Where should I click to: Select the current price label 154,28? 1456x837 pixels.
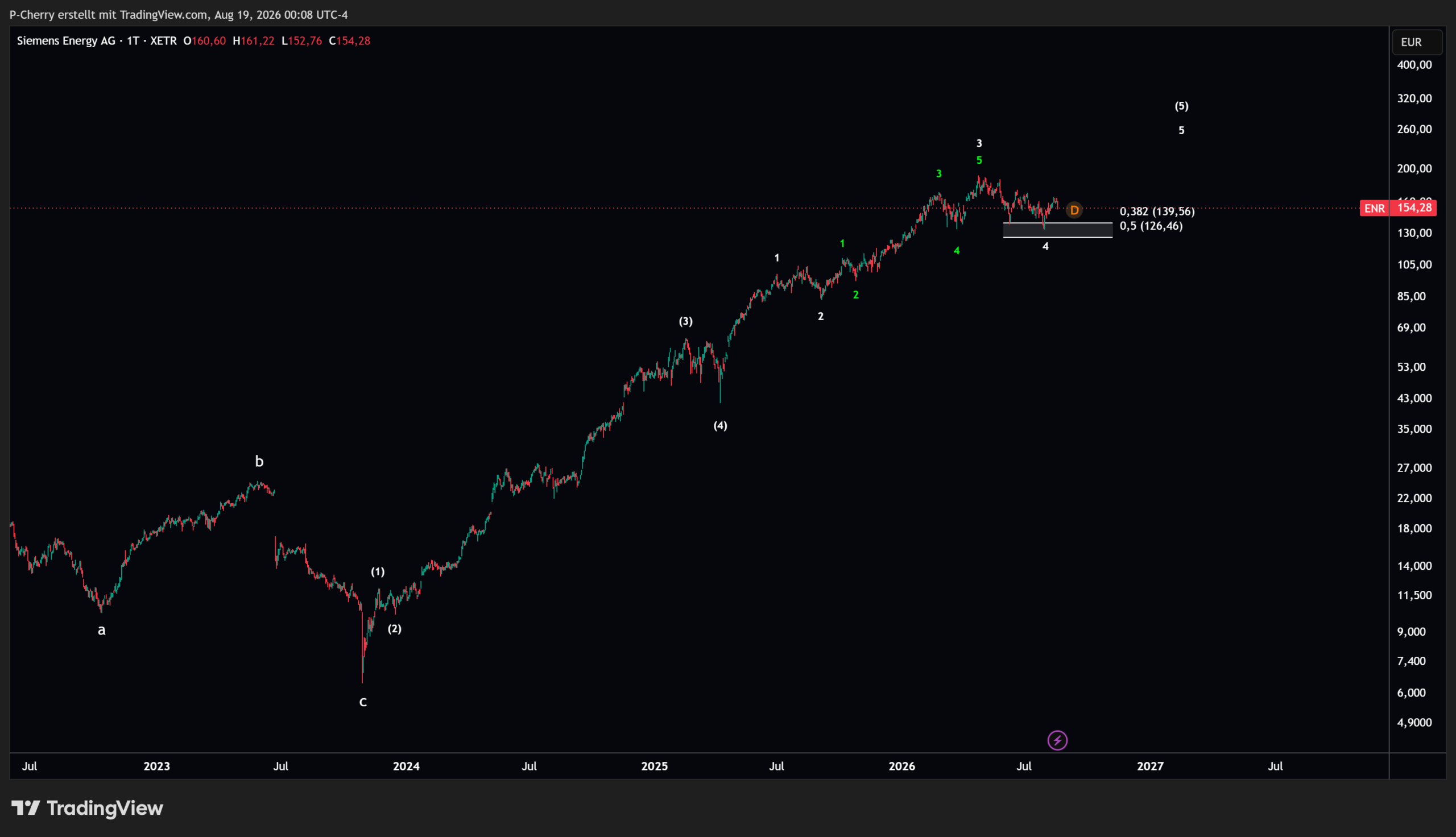click(x=1413, y=208)
